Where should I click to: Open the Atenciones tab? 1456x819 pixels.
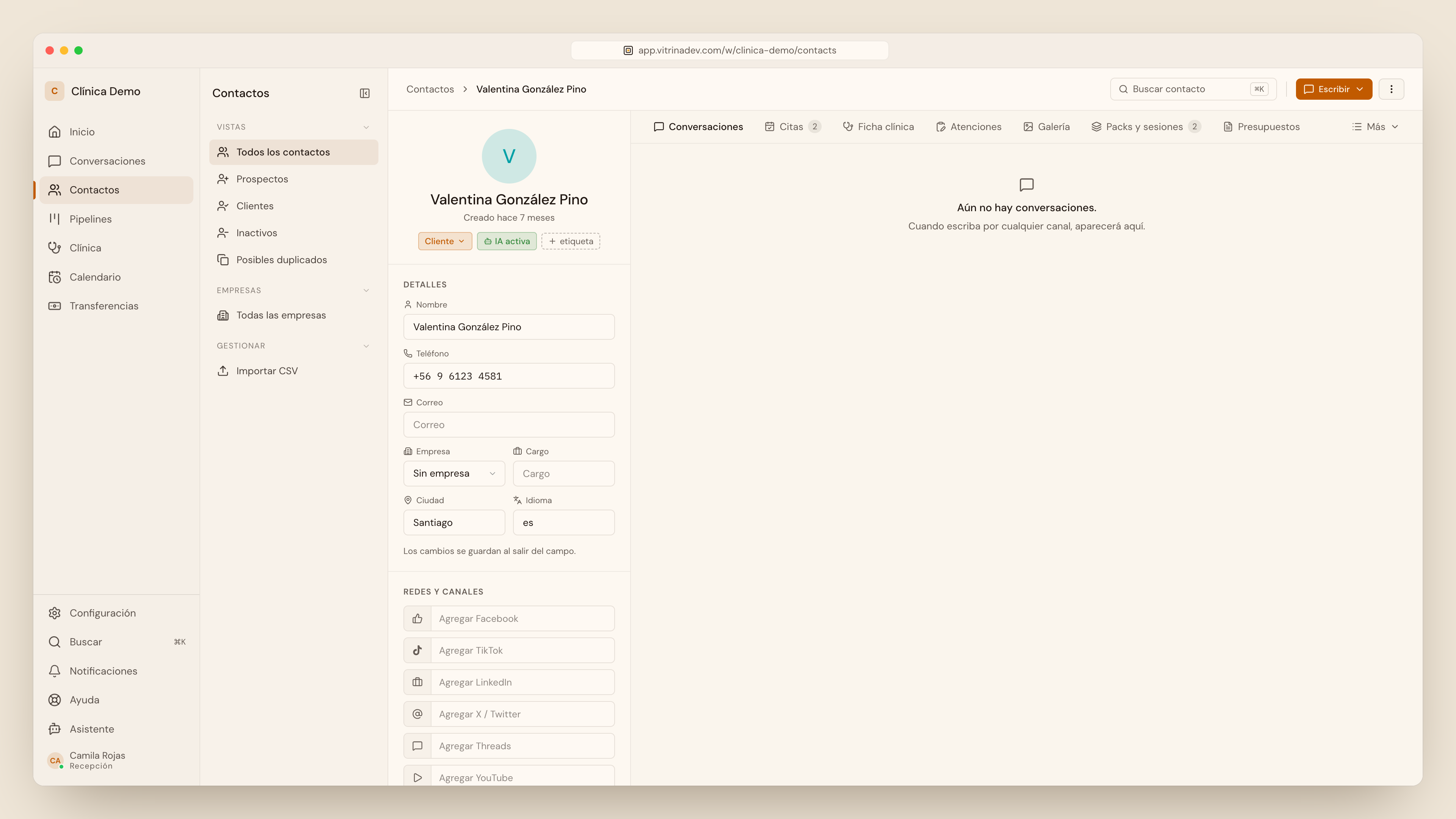pos(969,127)
